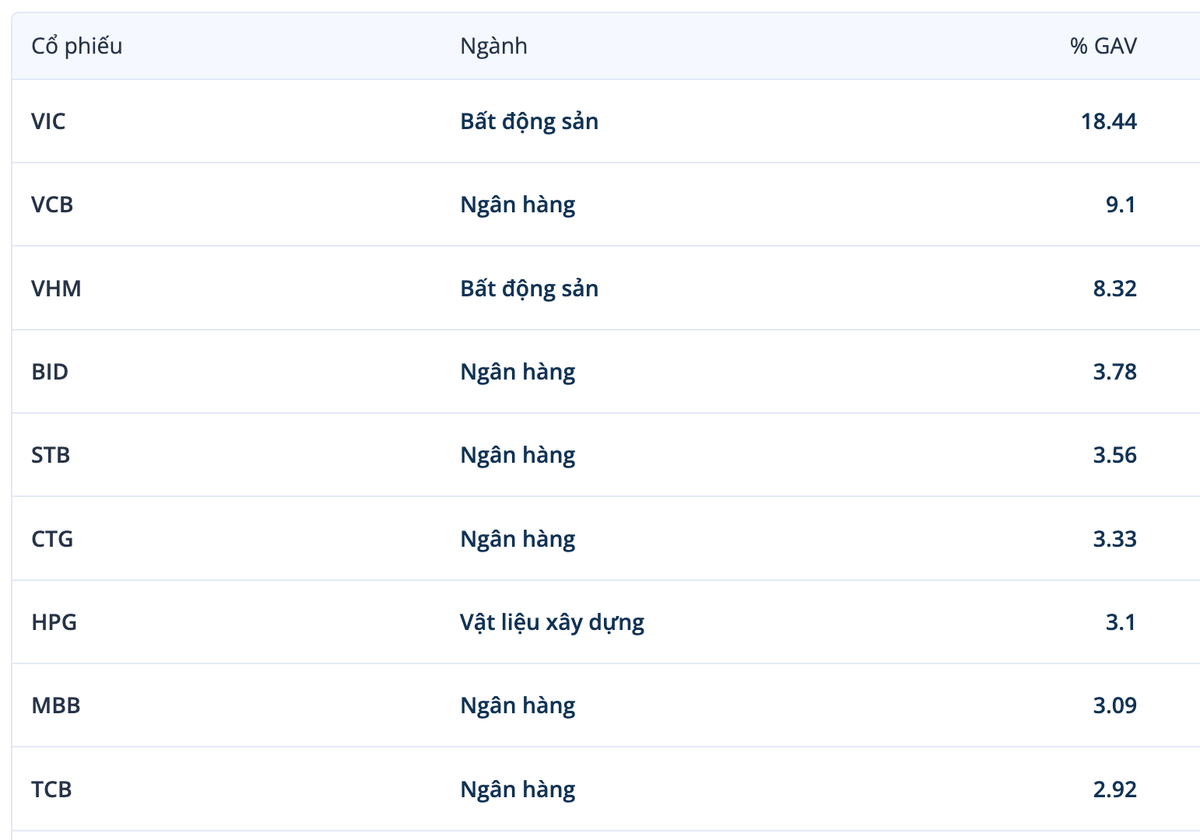Click Bất động sản sector for VIC
Viewport: 1200px width, 840px height.
coord(529,121)
